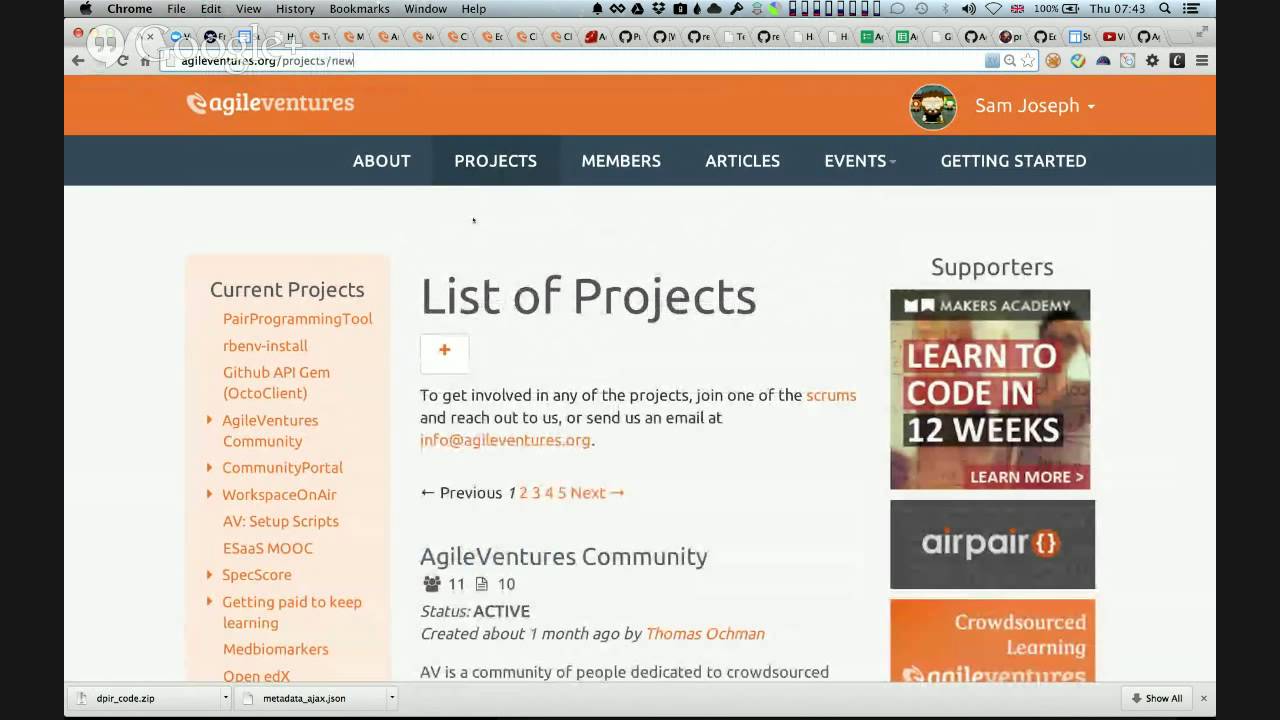This screenshot has height=720, width=1280.
Task: Click the Time Machine clock icon
Action: (921, 9)
